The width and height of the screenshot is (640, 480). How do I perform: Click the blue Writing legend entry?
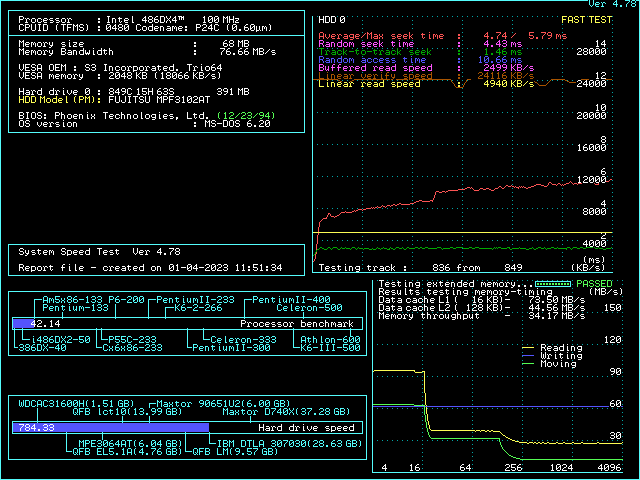click(552, 356)
